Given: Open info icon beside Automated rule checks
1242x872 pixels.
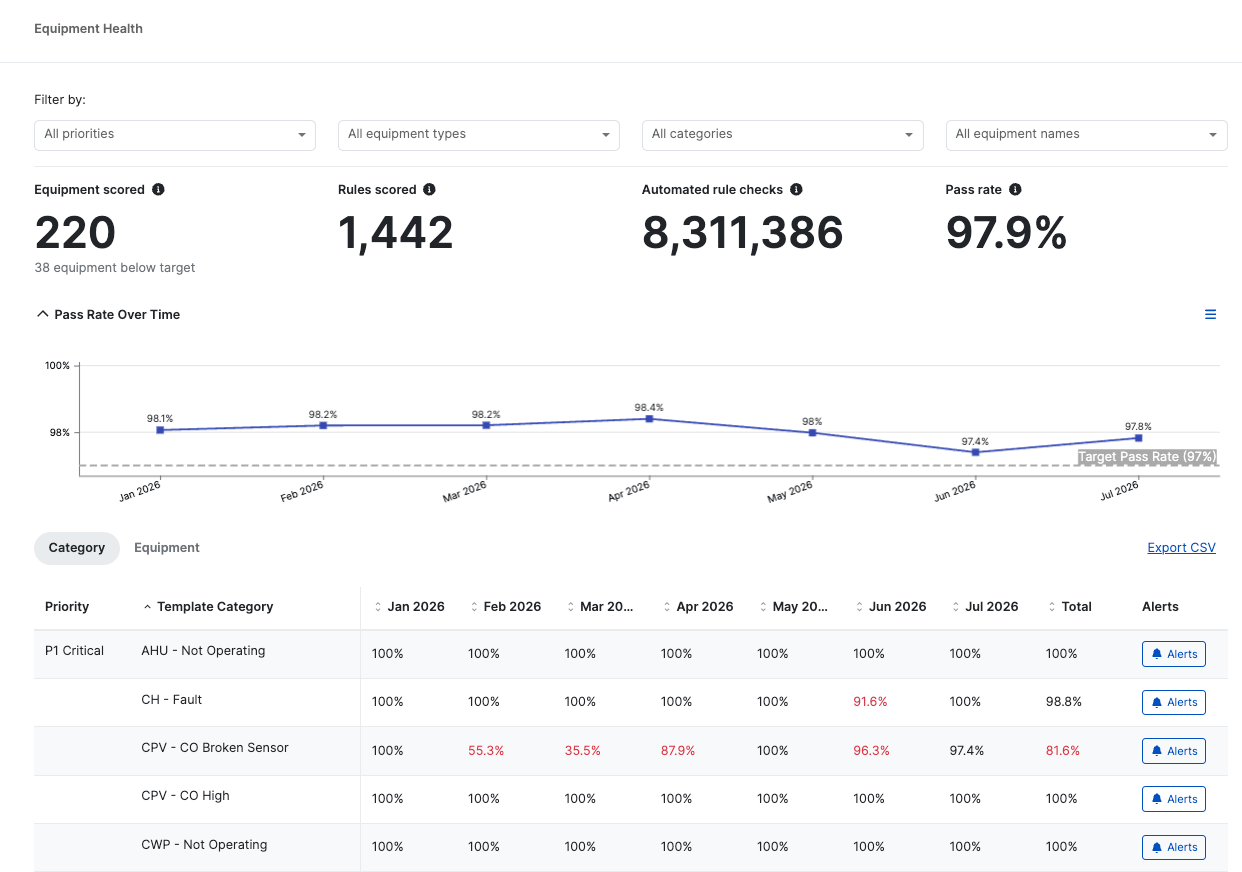Looking at the screenshot, I should (x=796, y=189).
